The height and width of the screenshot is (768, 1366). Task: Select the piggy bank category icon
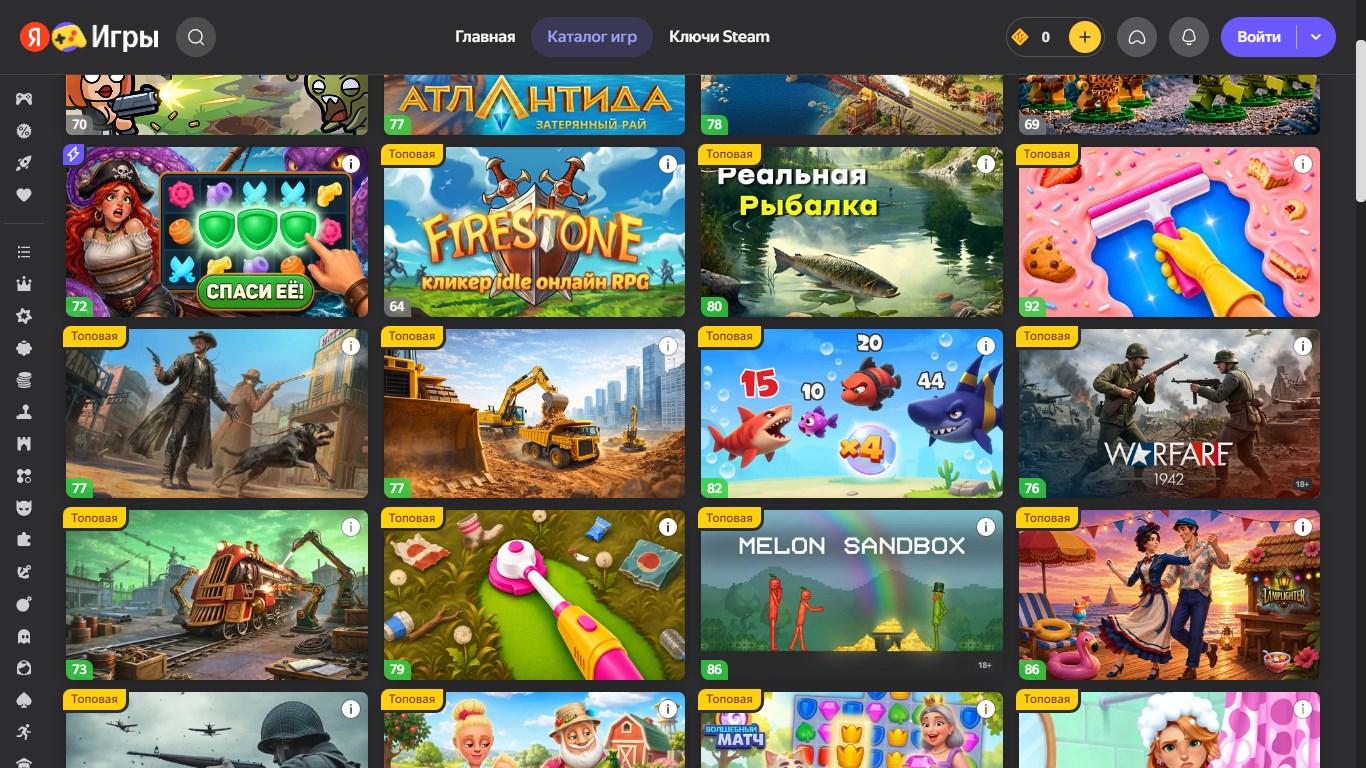(x=24, y=348)
